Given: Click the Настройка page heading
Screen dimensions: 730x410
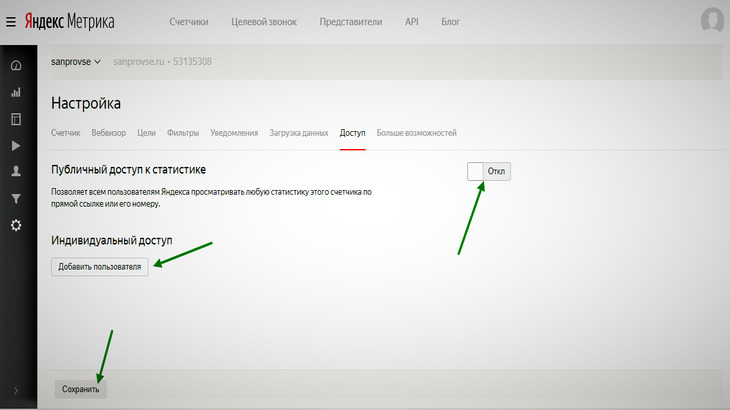Looking at the screenshot, I should point(86,103).
